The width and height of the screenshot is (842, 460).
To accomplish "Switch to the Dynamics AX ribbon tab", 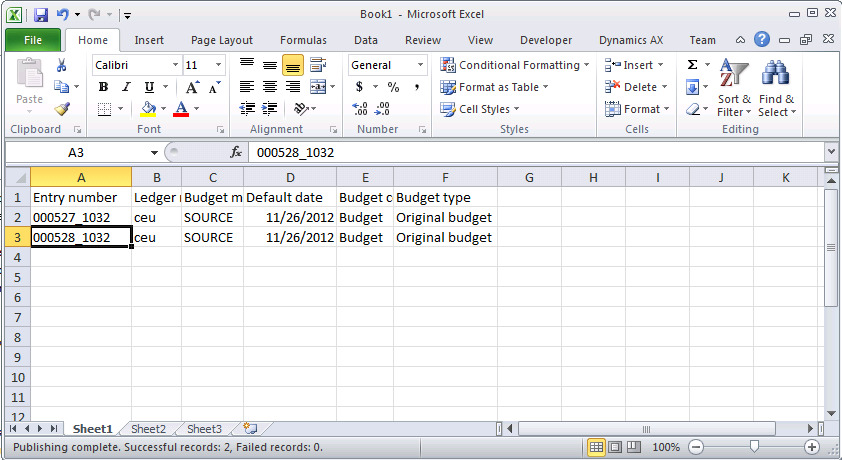I will [630, 40].
